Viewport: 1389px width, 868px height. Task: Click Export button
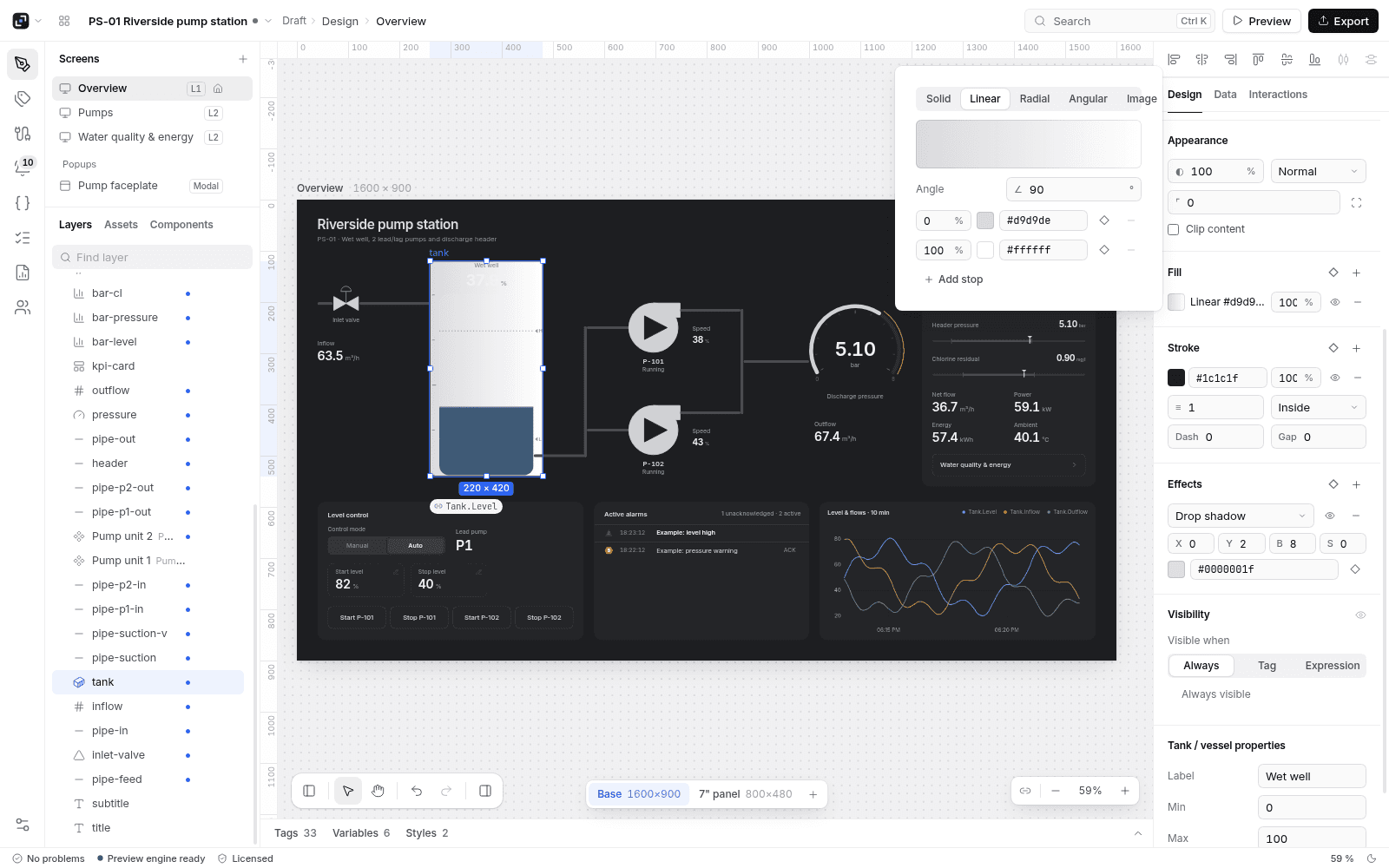[1343, 21]
